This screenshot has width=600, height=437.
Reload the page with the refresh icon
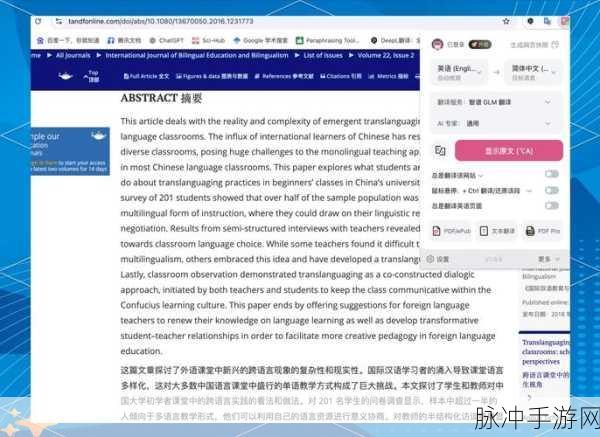(x=38, y=21)
